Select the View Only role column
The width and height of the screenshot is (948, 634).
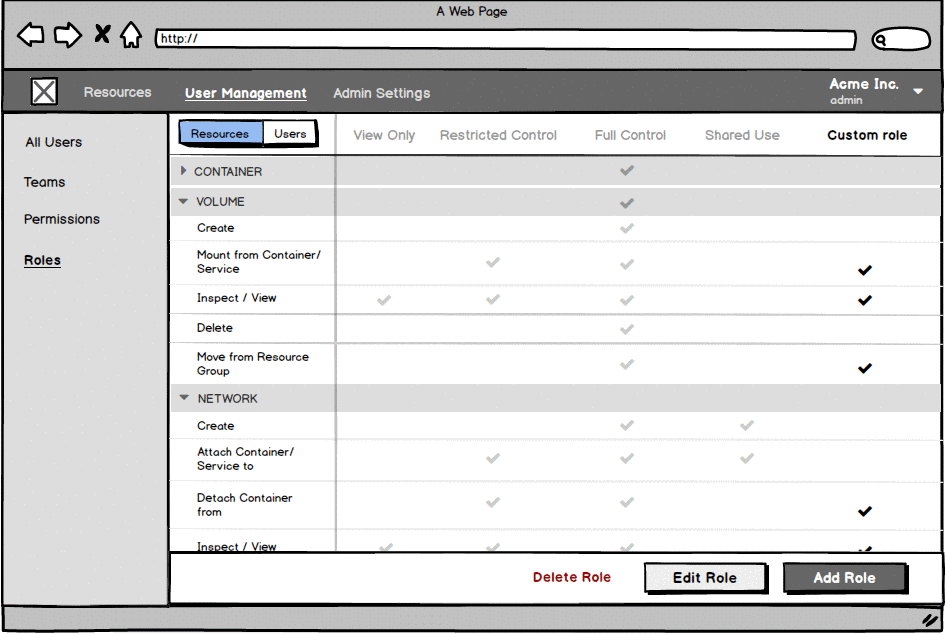[384, 135]
